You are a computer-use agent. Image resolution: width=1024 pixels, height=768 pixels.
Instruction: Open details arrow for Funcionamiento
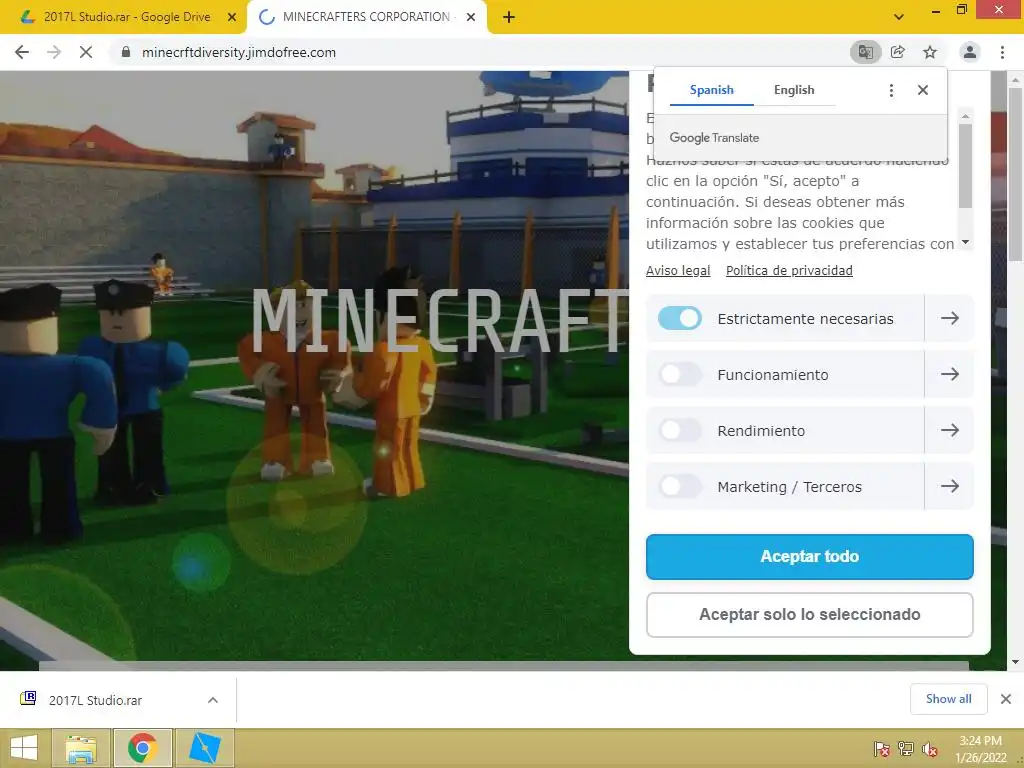950,374
